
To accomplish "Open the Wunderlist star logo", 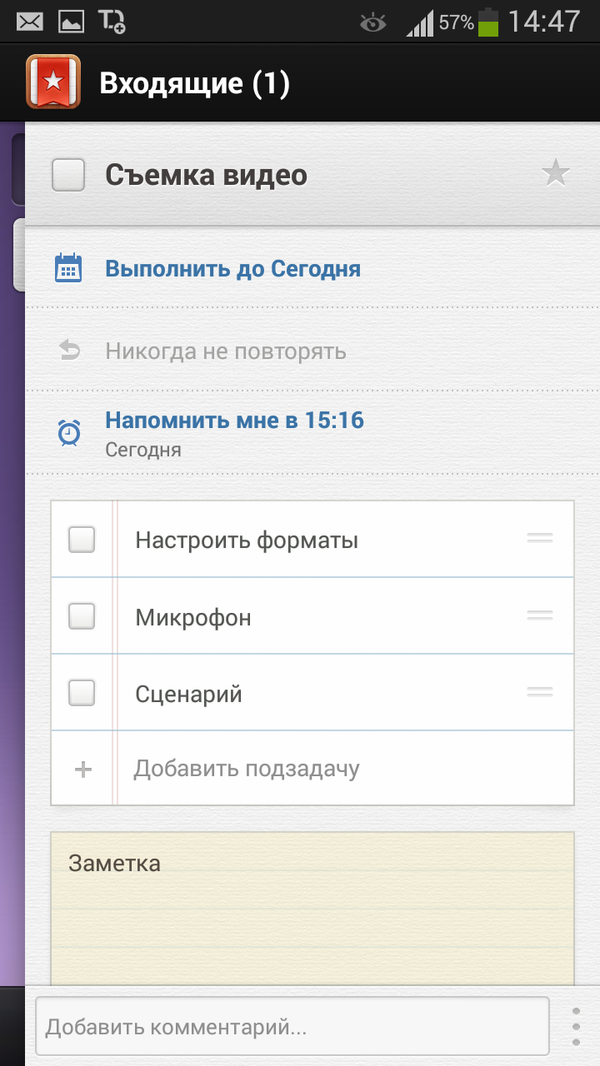I will coord(54,82).
